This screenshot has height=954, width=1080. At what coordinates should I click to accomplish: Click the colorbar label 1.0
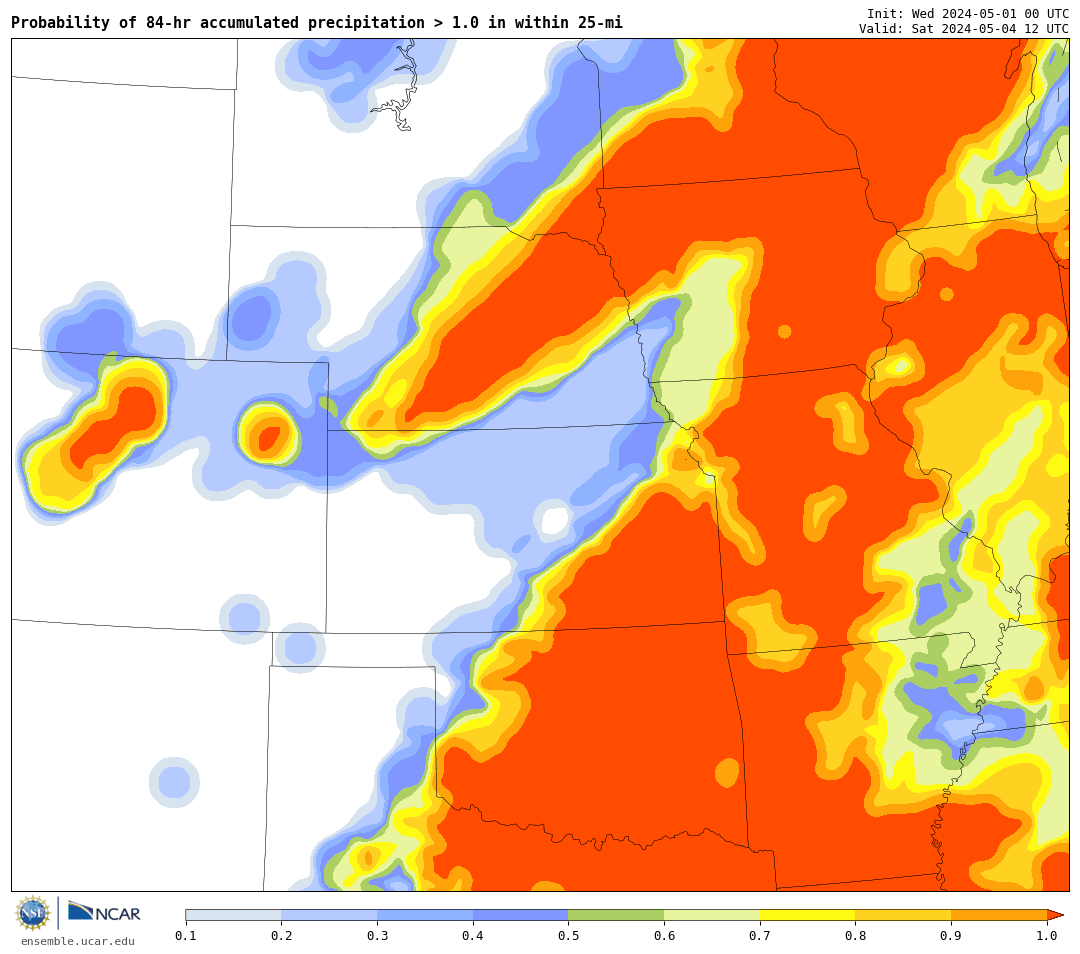tap(1047, 935)
